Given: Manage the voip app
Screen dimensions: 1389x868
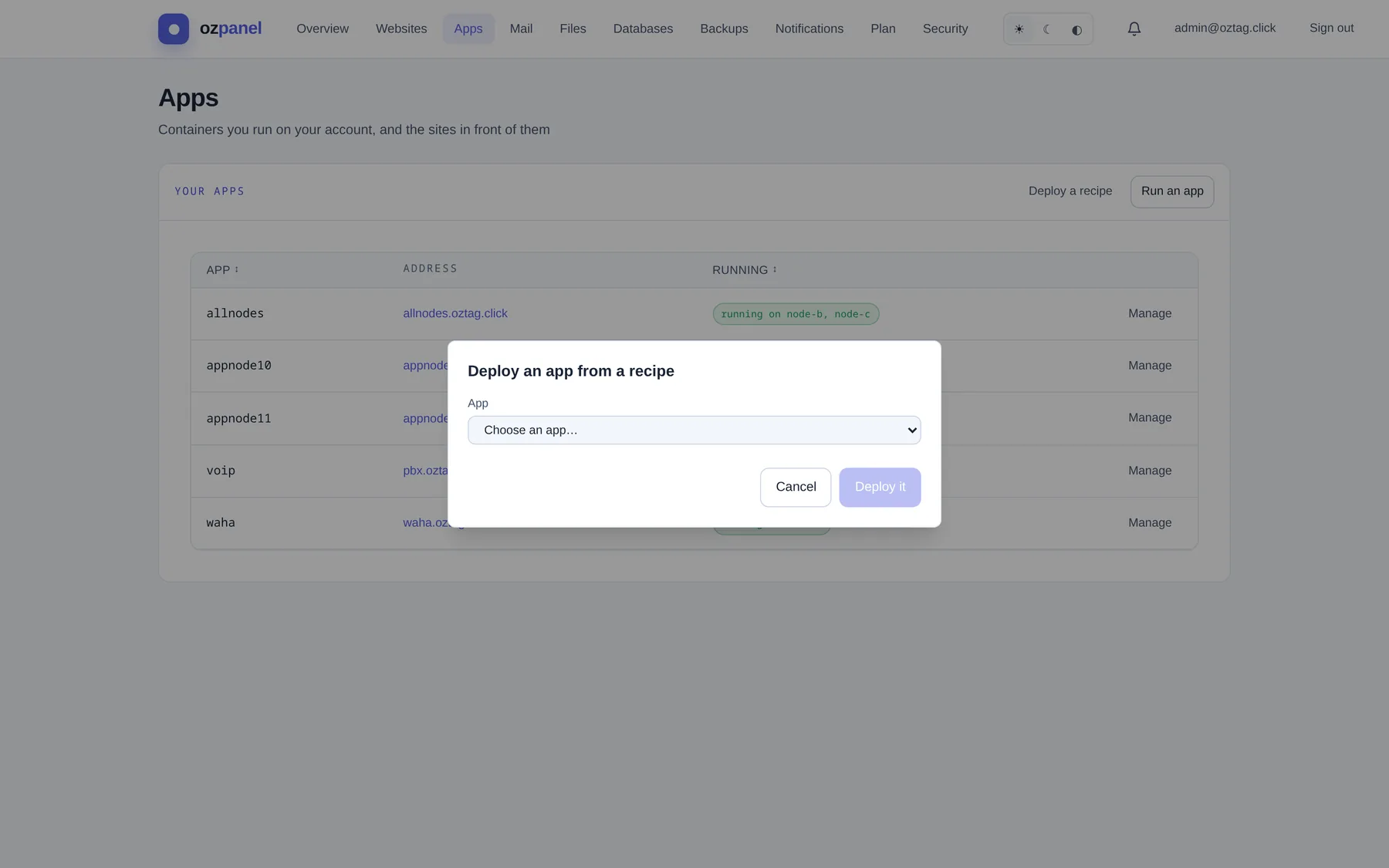Looking at the screenshot, I should pyautogui.click(x=1150, y=471).
